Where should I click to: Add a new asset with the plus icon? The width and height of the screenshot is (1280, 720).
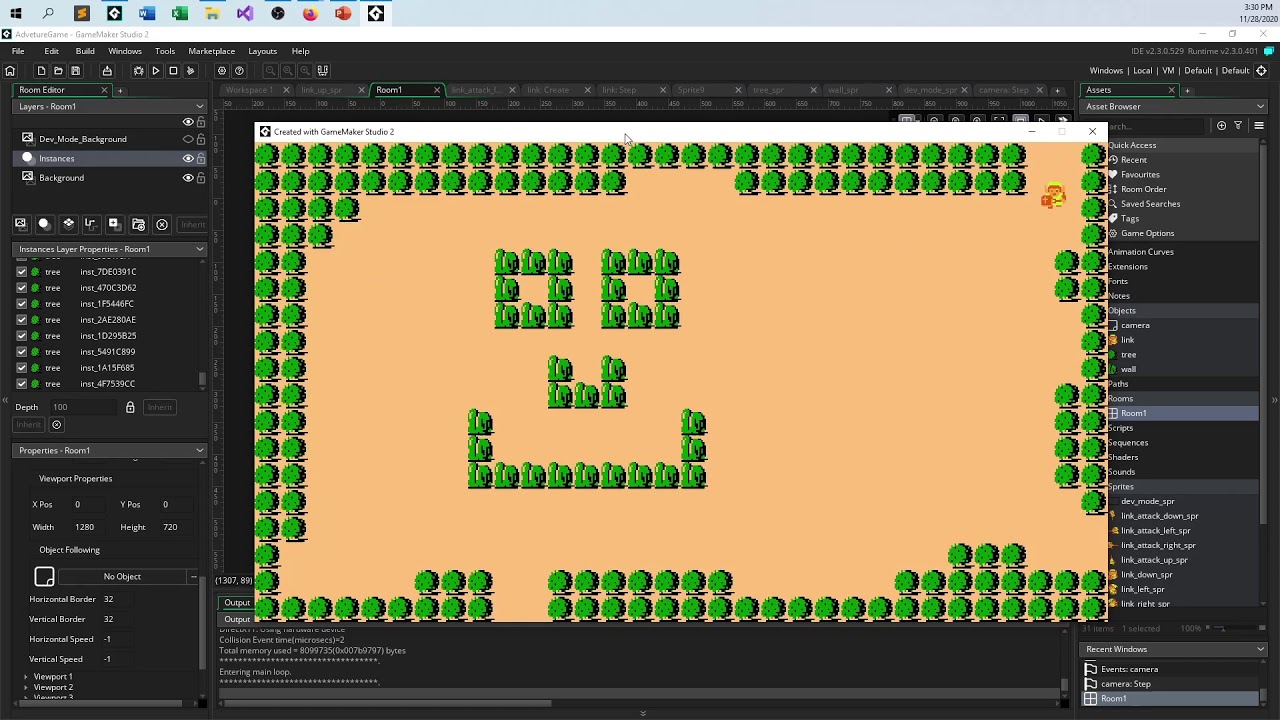(1221, 126)
